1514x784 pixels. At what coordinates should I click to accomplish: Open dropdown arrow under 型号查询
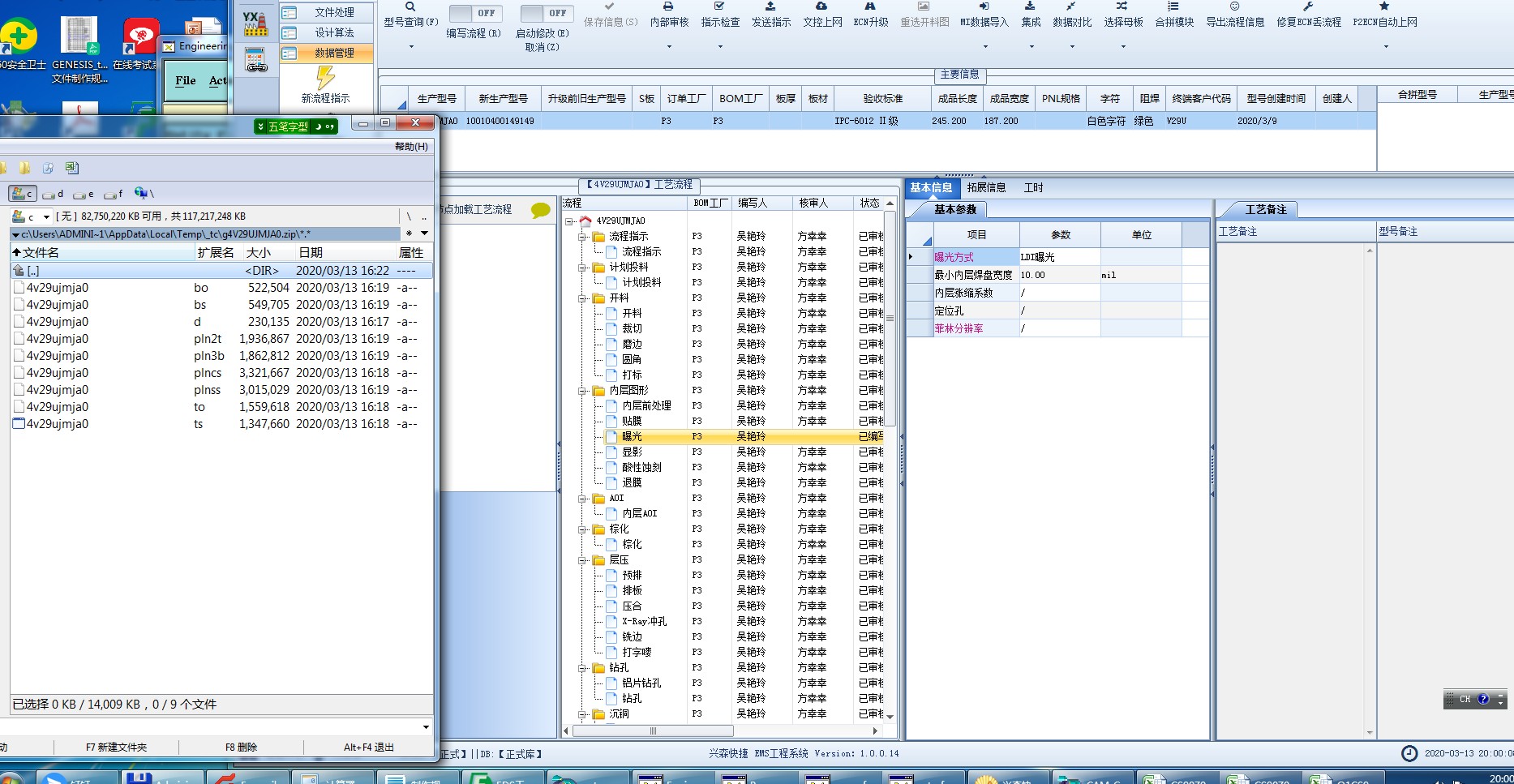coord(411,46)
